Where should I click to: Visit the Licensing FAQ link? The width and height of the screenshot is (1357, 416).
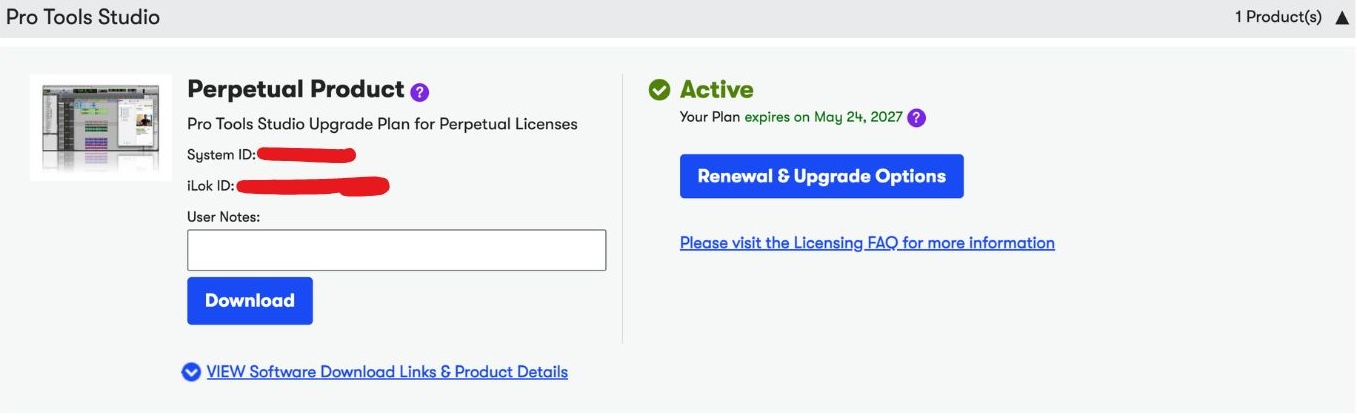(867, 243)
